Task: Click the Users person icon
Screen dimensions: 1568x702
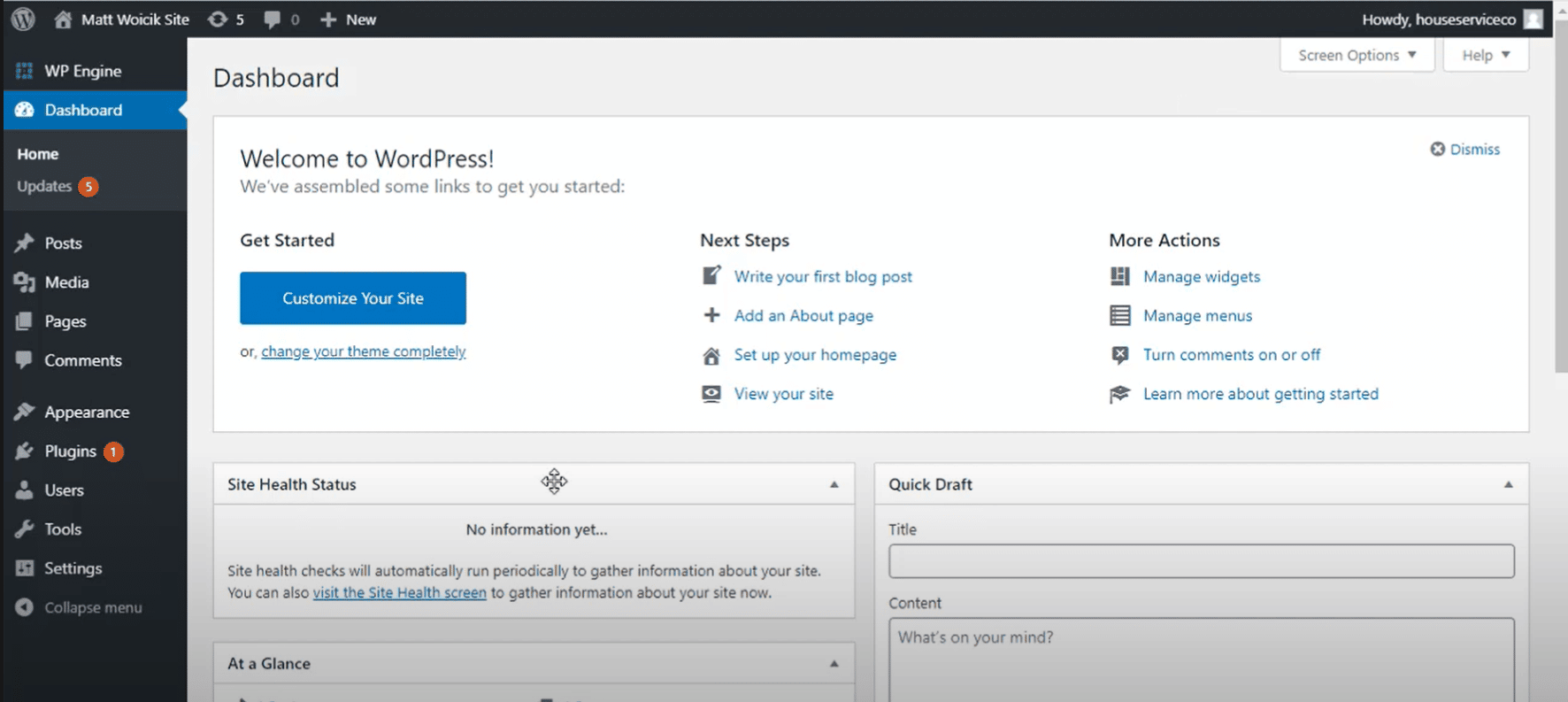Action: click(x=24, y=490)
